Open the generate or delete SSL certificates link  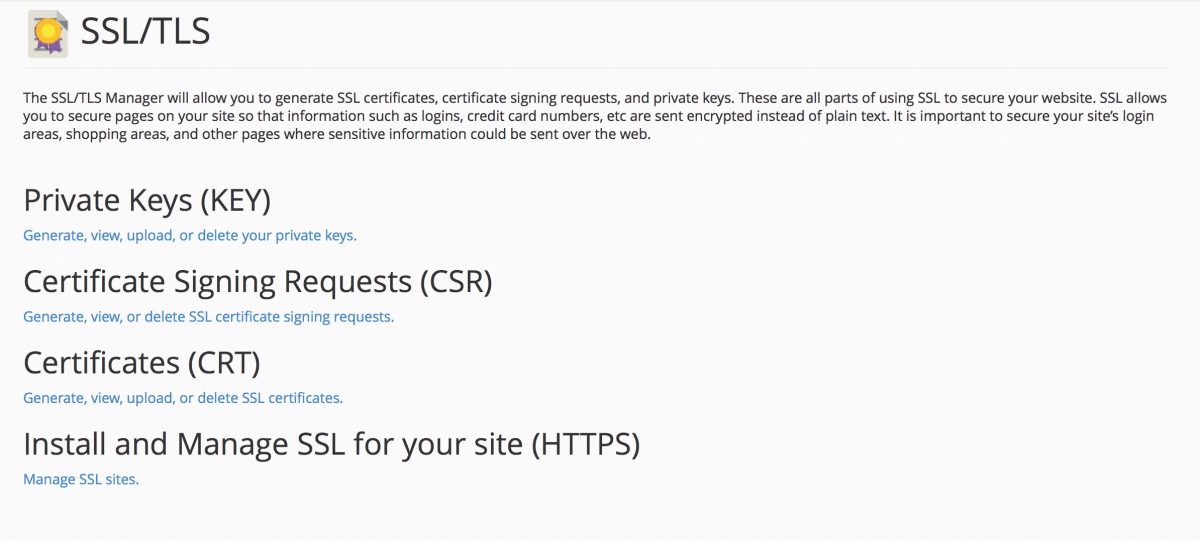(x=183, y=398)
